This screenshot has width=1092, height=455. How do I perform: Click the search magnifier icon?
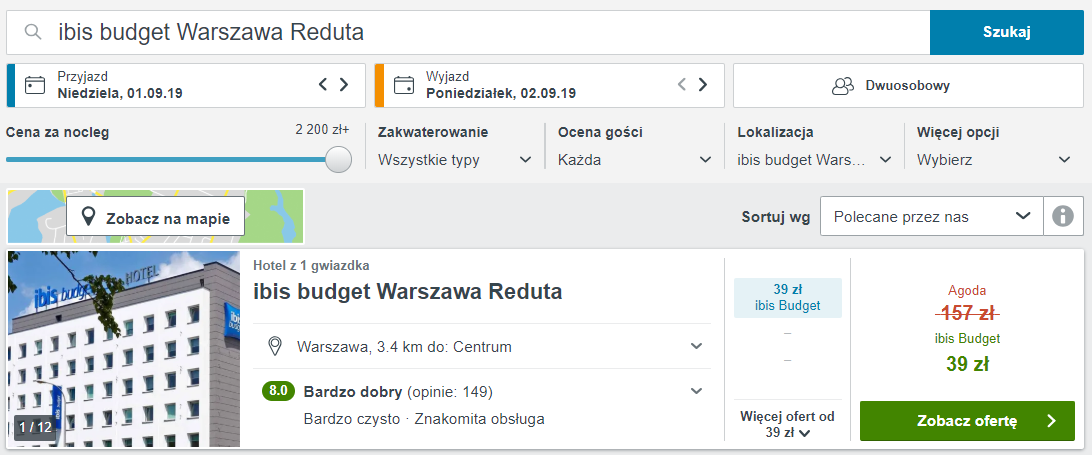(x=33, y=32)
